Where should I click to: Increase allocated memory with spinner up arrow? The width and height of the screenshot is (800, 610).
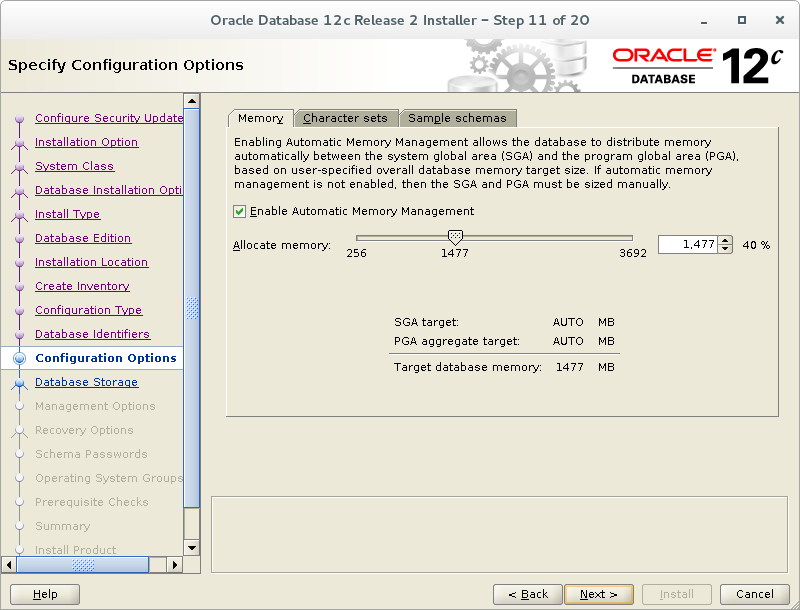pyautogui.click(x=725, y=240)
